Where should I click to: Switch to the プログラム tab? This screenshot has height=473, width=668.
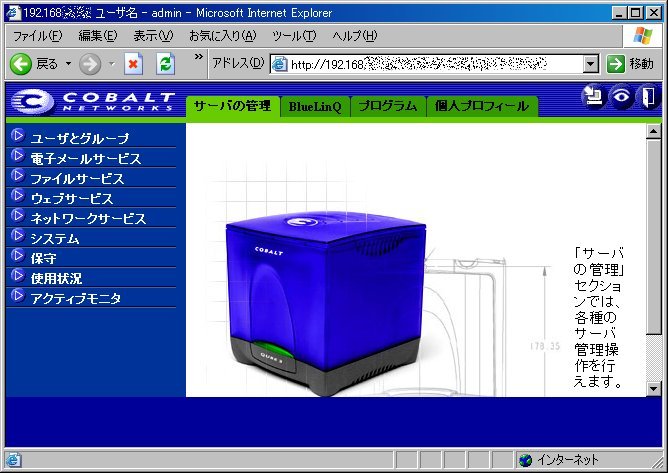(387, 106)
